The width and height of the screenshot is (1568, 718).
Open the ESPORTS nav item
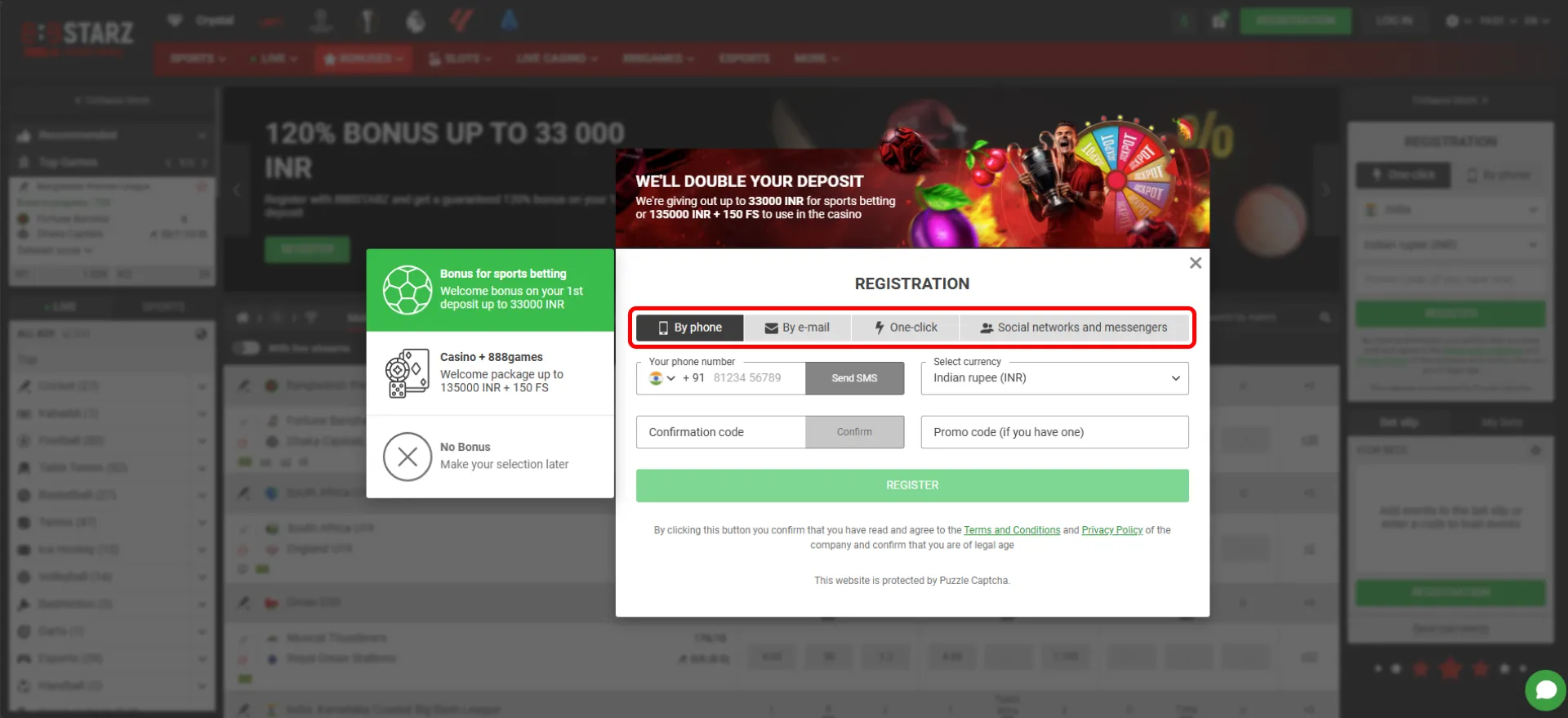(744, 59)
